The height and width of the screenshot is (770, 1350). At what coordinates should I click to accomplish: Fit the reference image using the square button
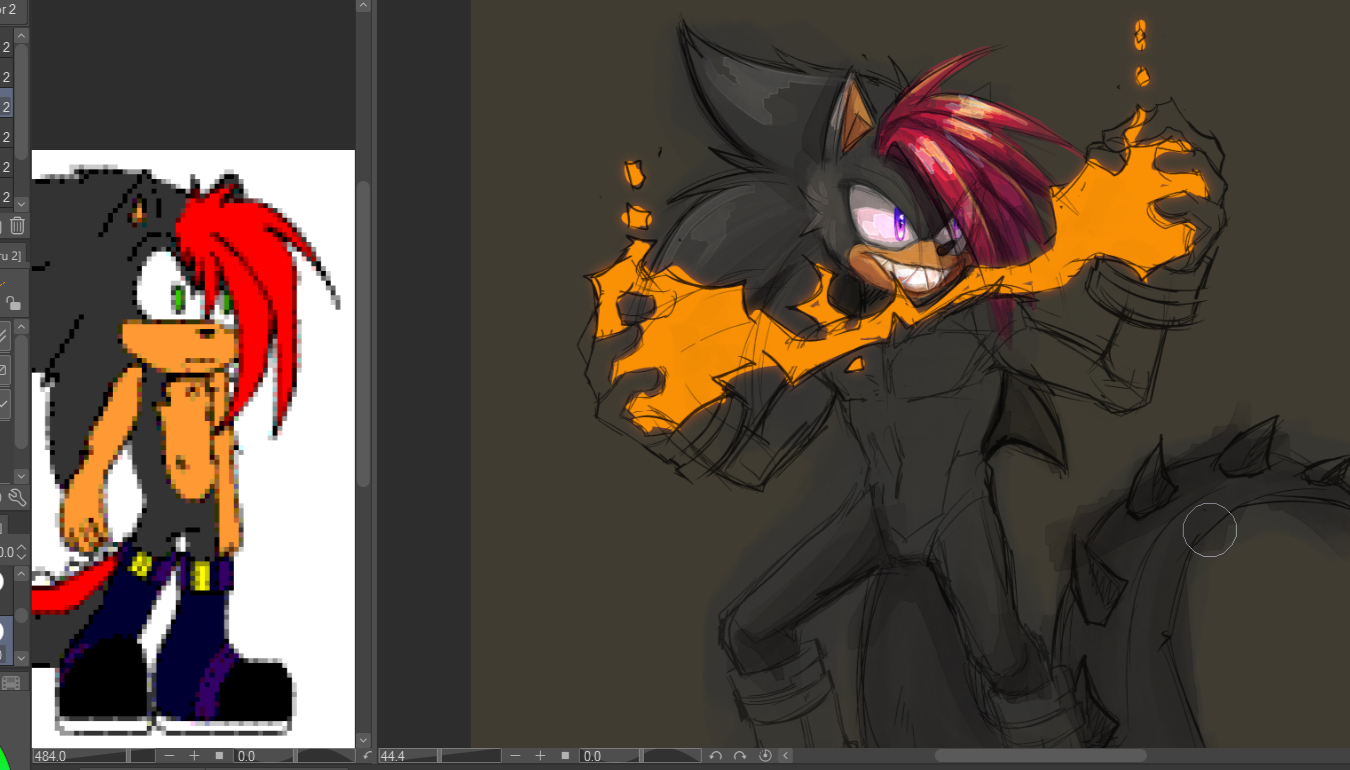[x=219, y=756]
